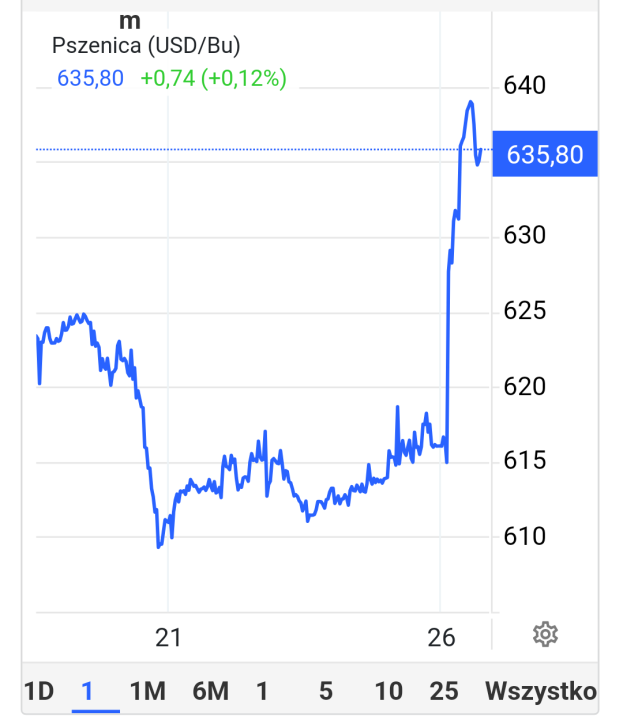Click the blue 635,80 price in the legend

click(91, 78)
